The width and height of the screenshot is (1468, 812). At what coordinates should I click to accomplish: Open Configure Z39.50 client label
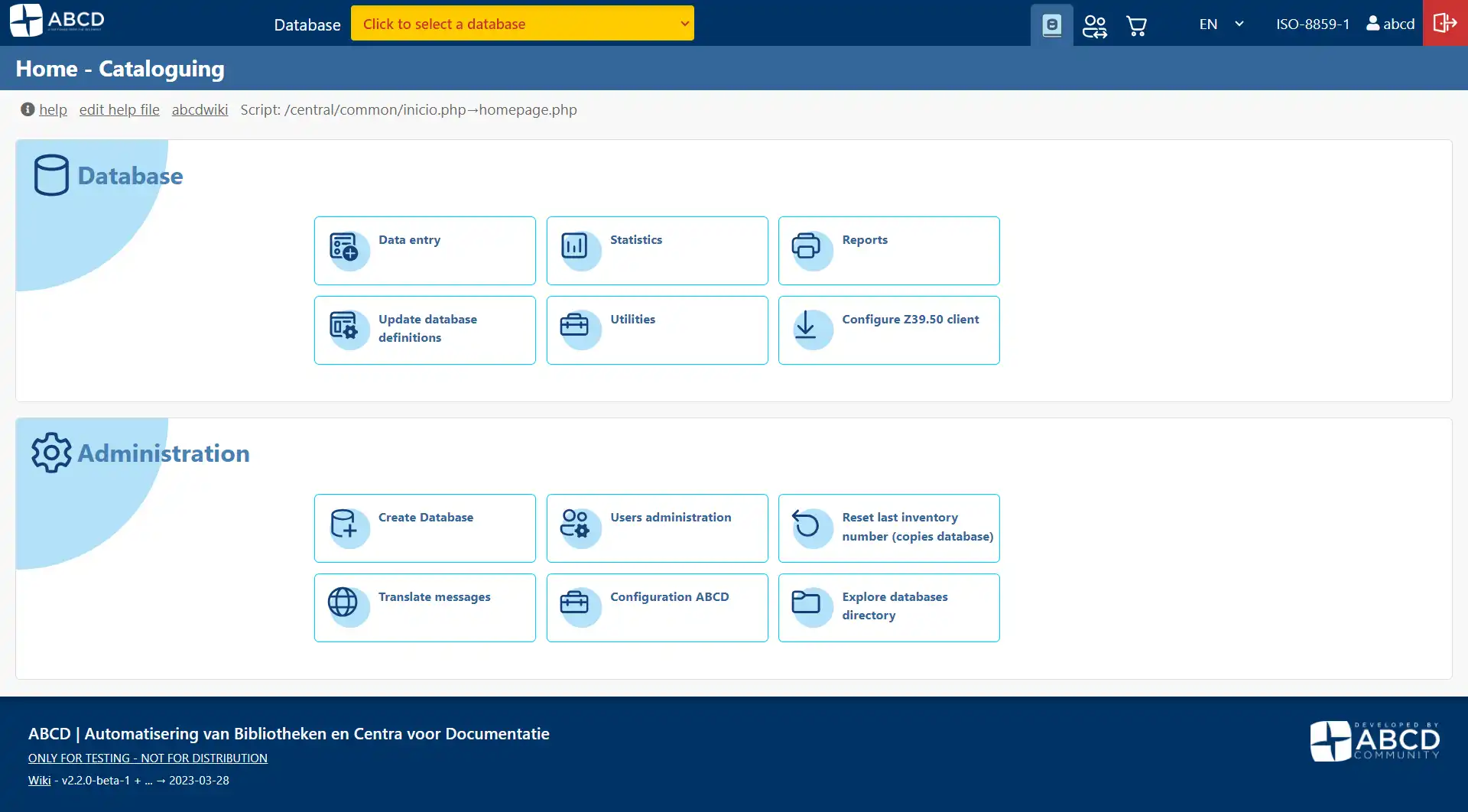(910, 320)
